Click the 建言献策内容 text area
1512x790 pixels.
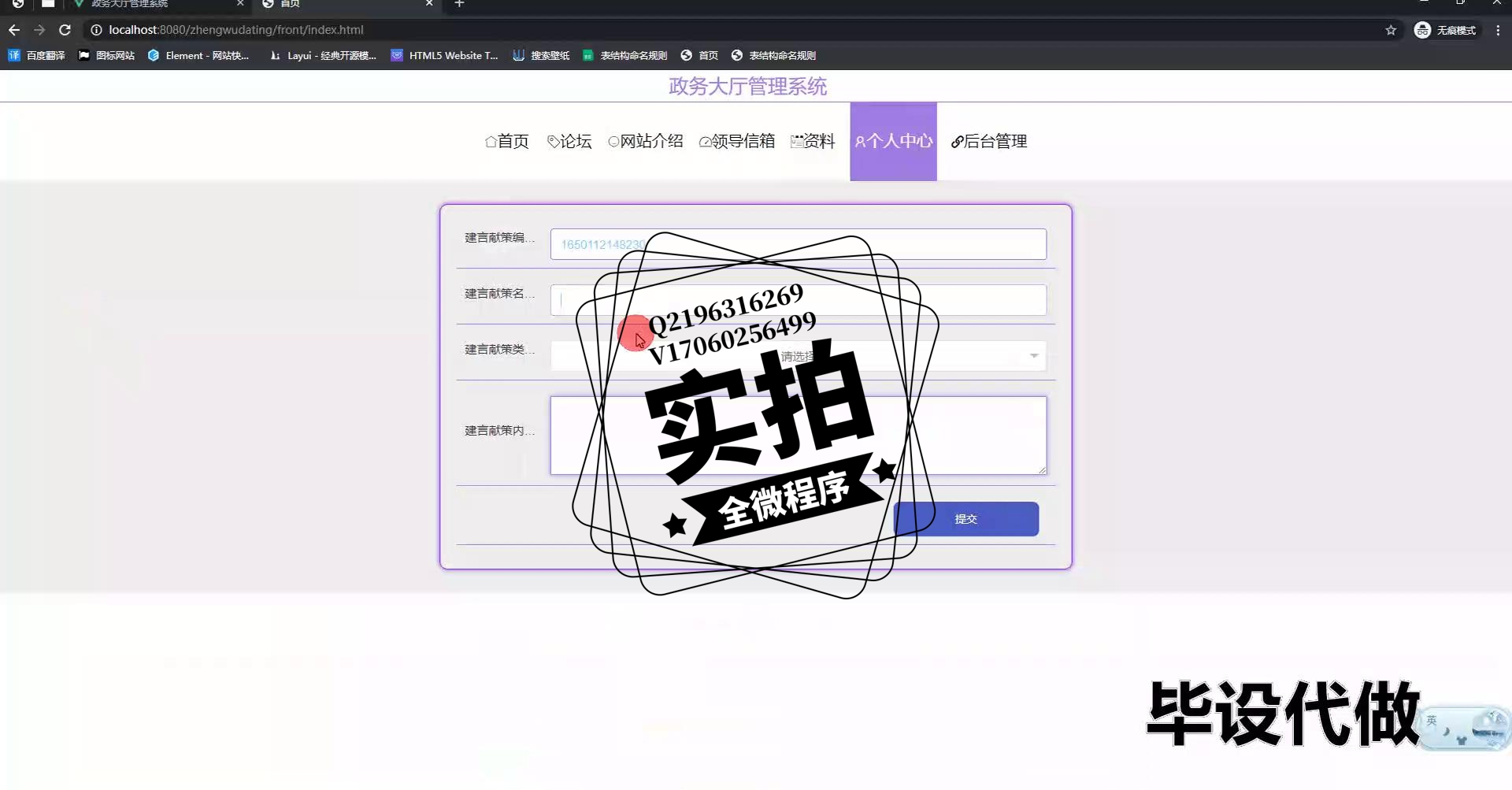tap(798, 436)
